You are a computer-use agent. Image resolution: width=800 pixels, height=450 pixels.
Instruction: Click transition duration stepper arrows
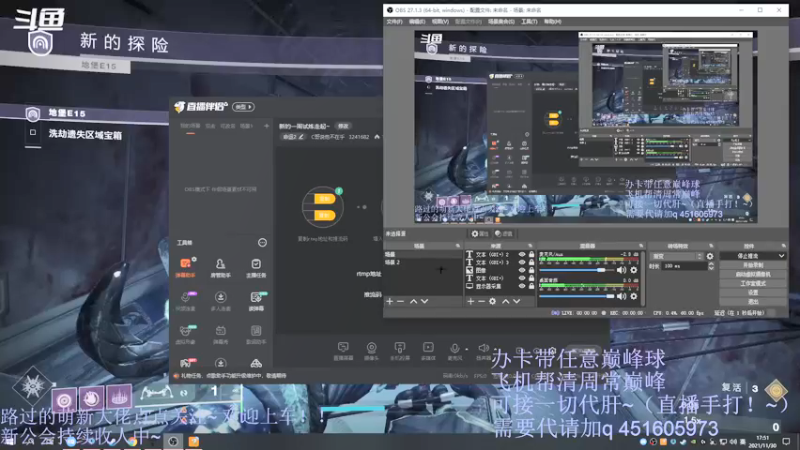(x=711, y=266)
